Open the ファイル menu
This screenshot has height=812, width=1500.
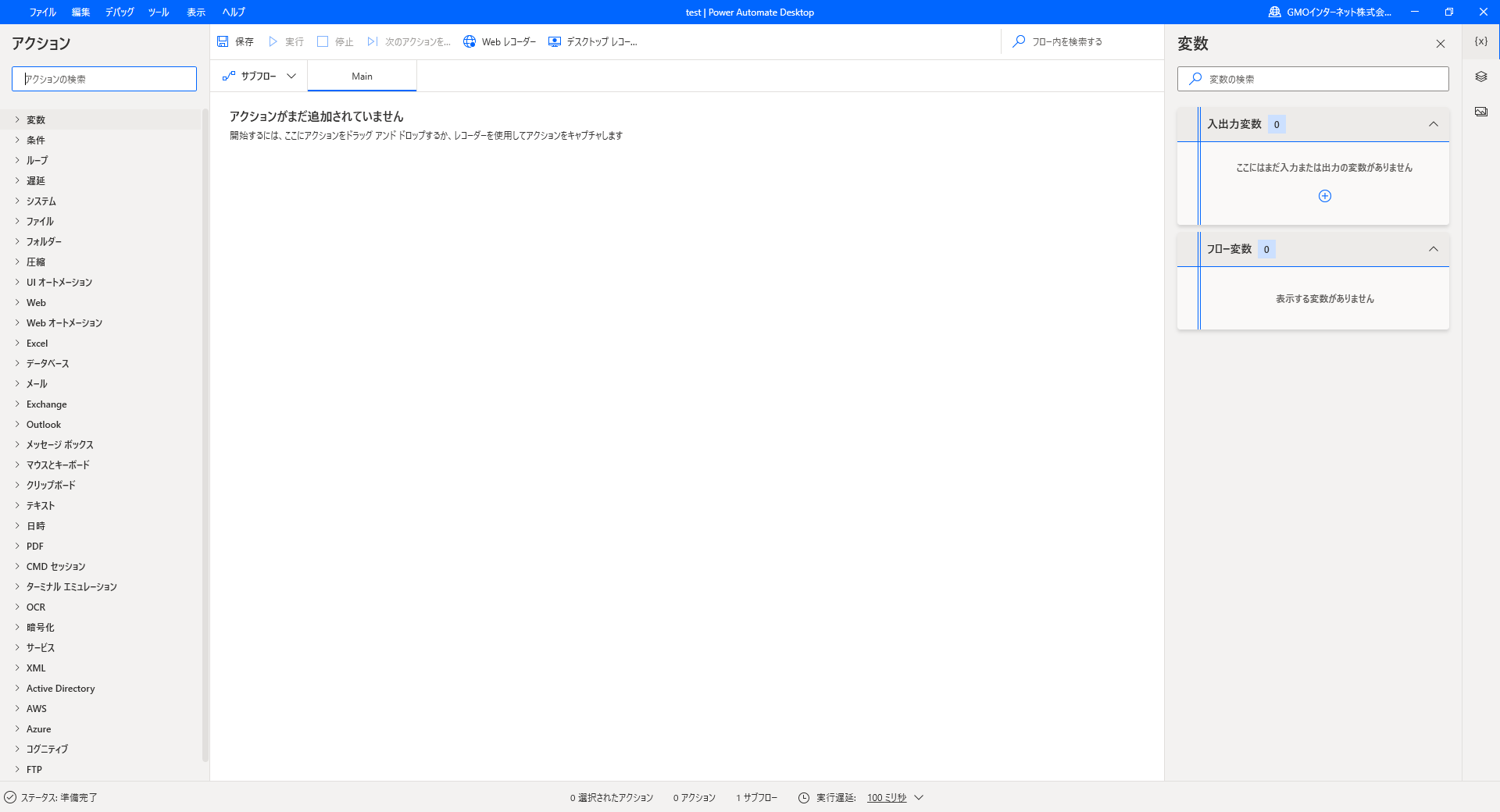[43, 12]
